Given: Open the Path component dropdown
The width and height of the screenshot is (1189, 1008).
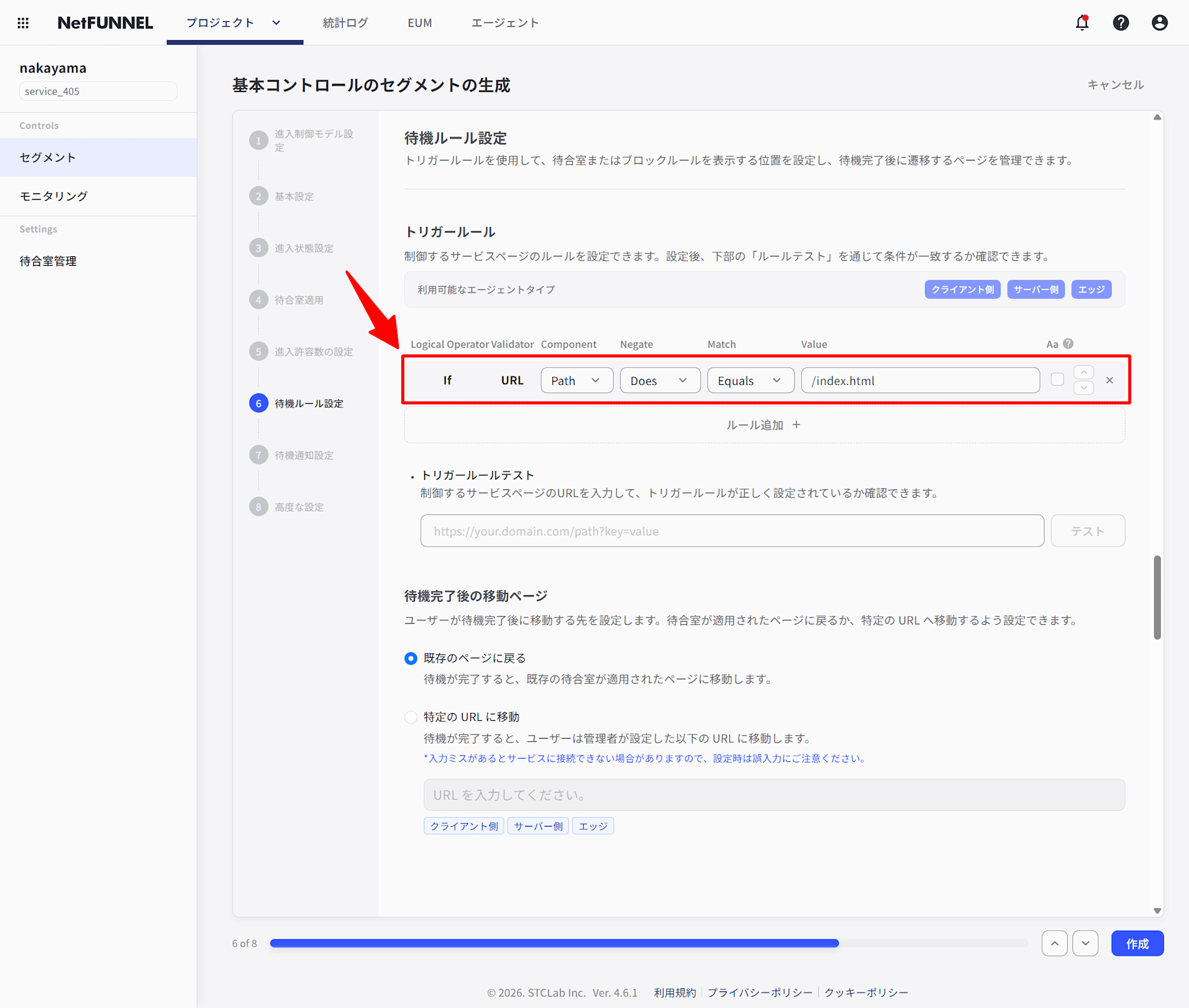Looking at the screenshot, I should [576, 381].
